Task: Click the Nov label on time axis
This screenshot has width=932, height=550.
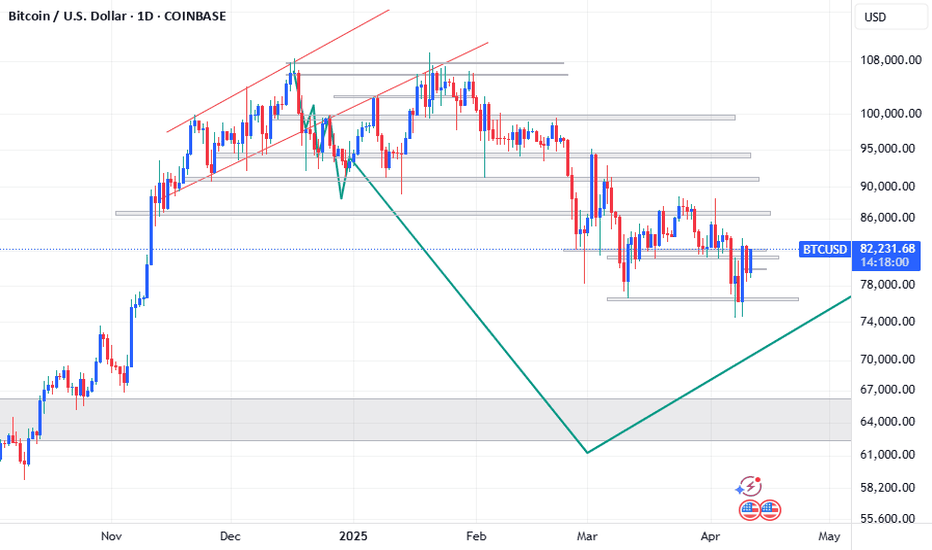Action: coord(111,536)
